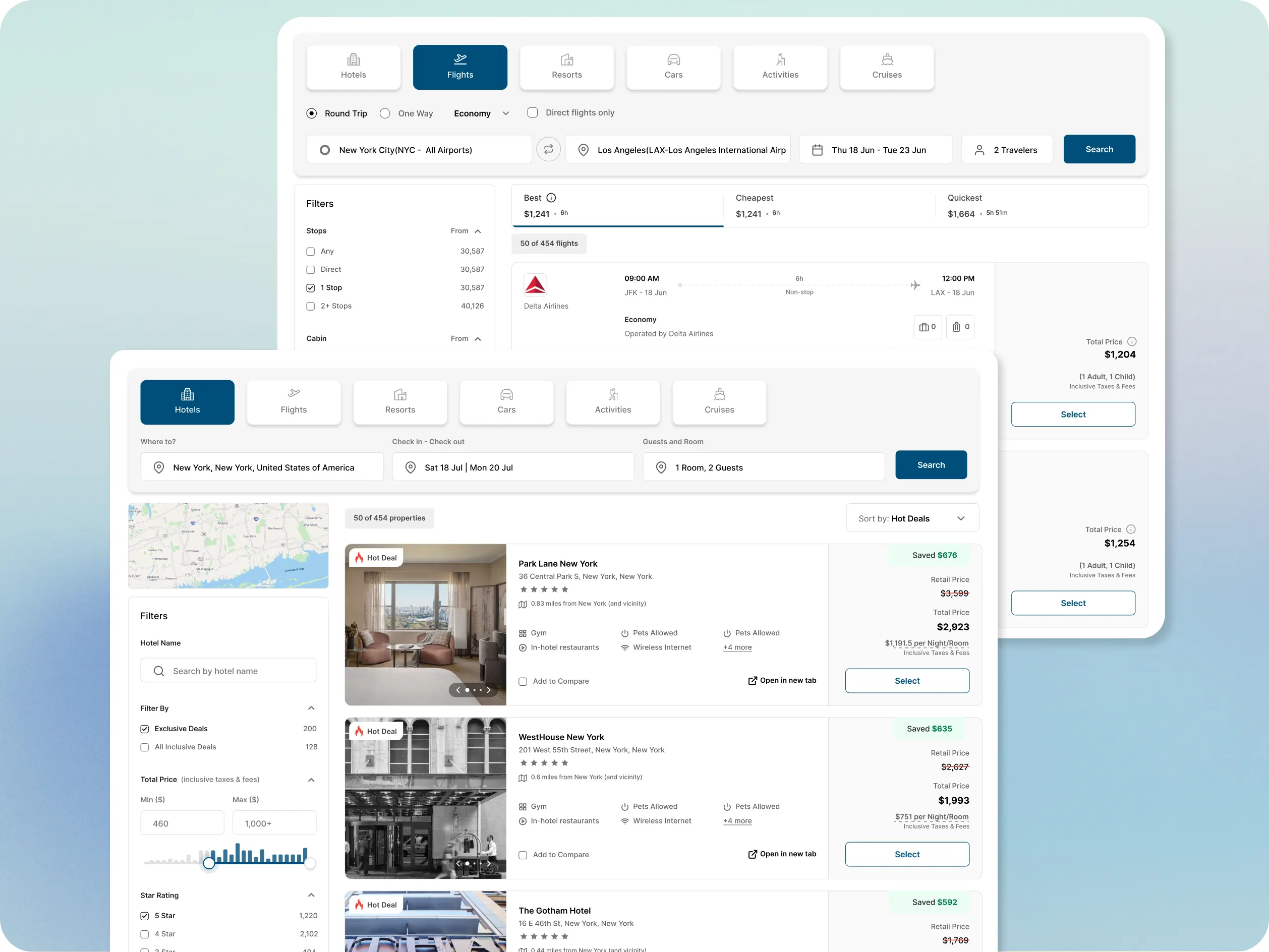The height and width of the screenshot is (952, 1269).
Task: Click the location pin in hotel destination field
Action: (x=159, y=468)
